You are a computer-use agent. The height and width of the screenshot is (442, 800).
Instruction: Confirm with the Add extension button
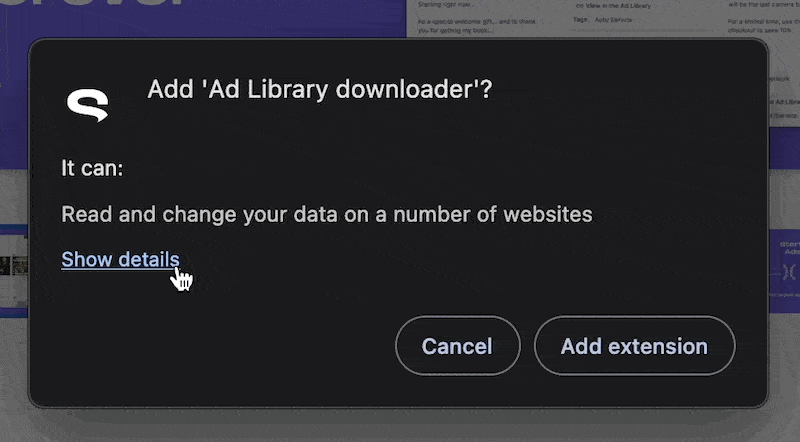click(x=634, y=346)
